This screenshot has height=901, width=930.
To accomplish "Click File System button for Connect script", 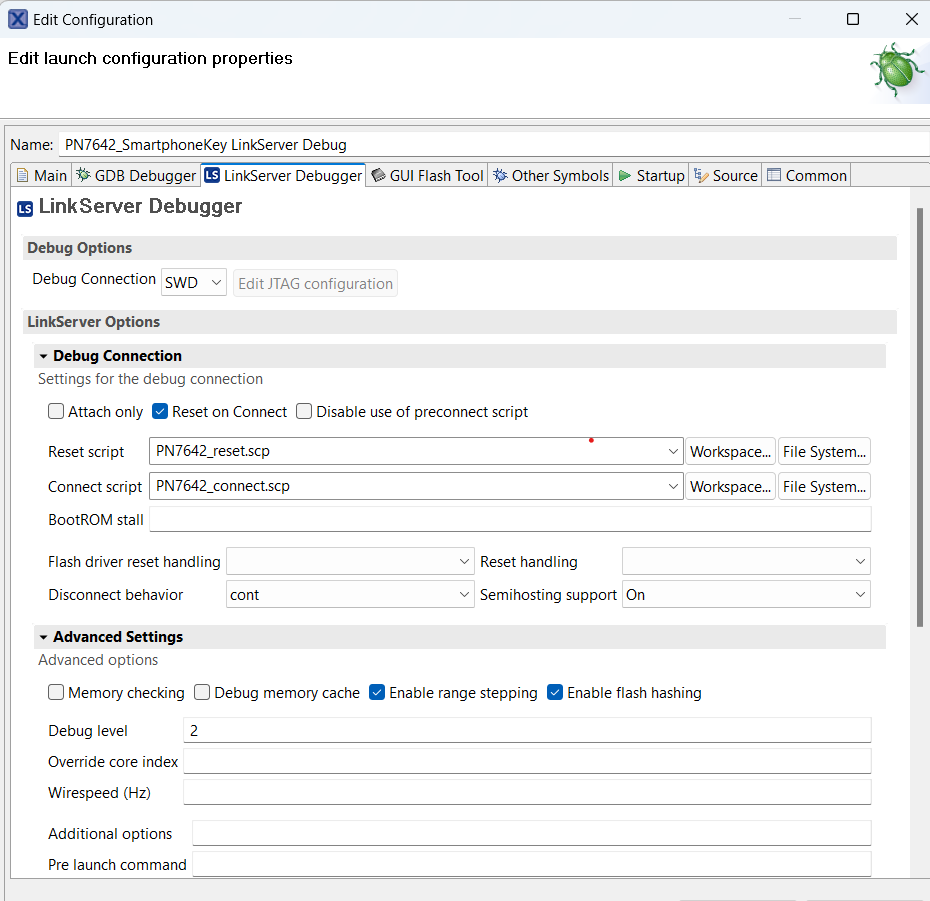I will point(824,486).
